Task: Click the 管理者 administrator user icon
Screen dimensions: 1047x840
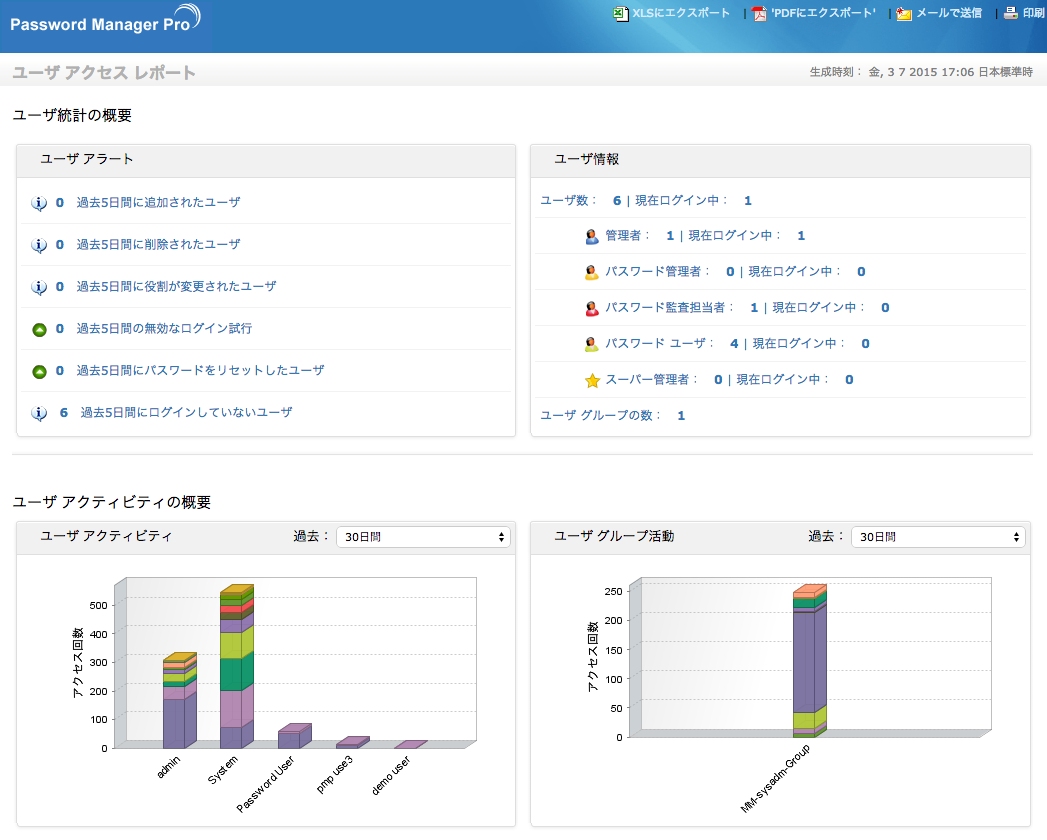Action: [591, 236]
